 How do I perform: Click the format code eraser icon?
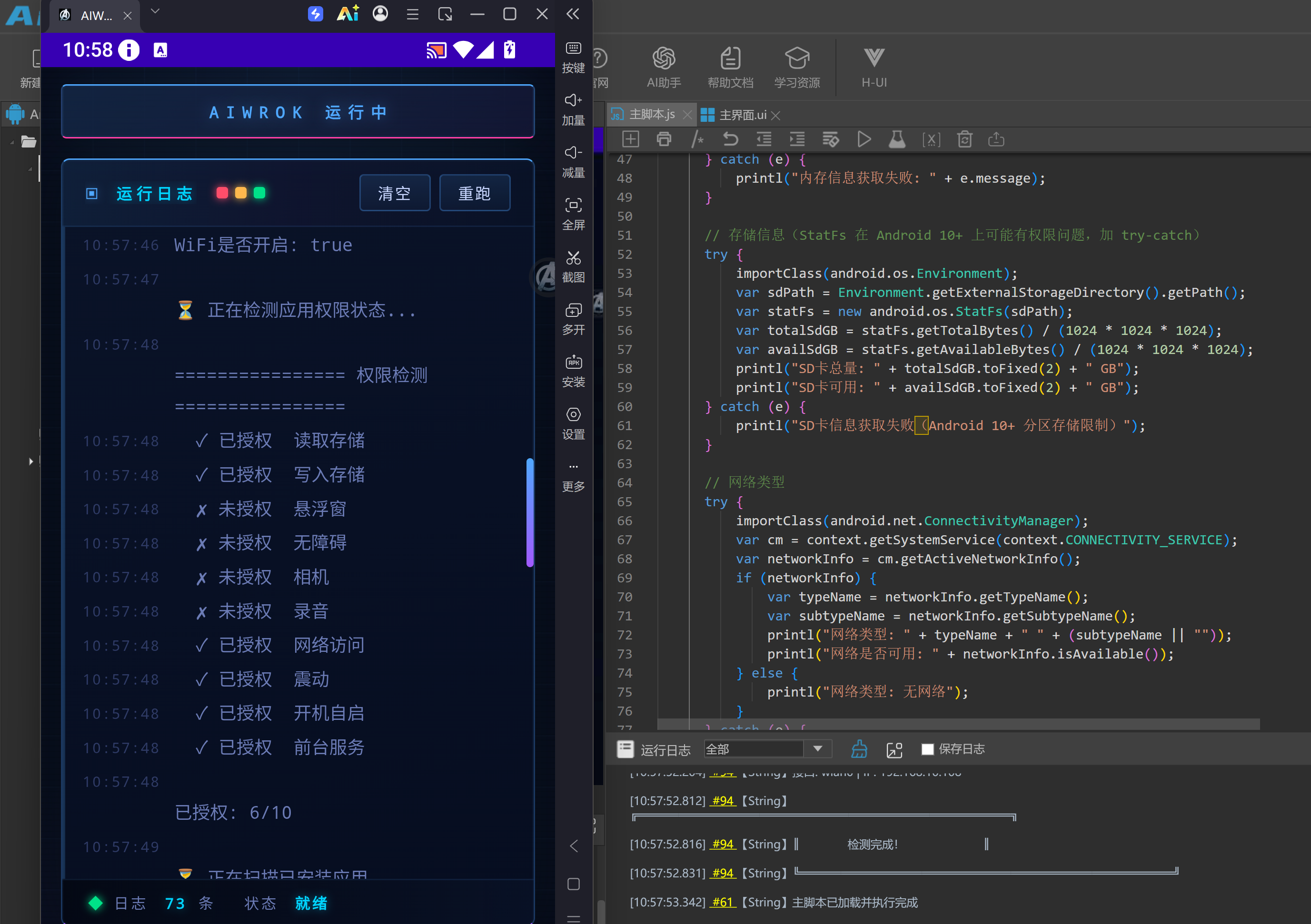(x=830, y=139)
